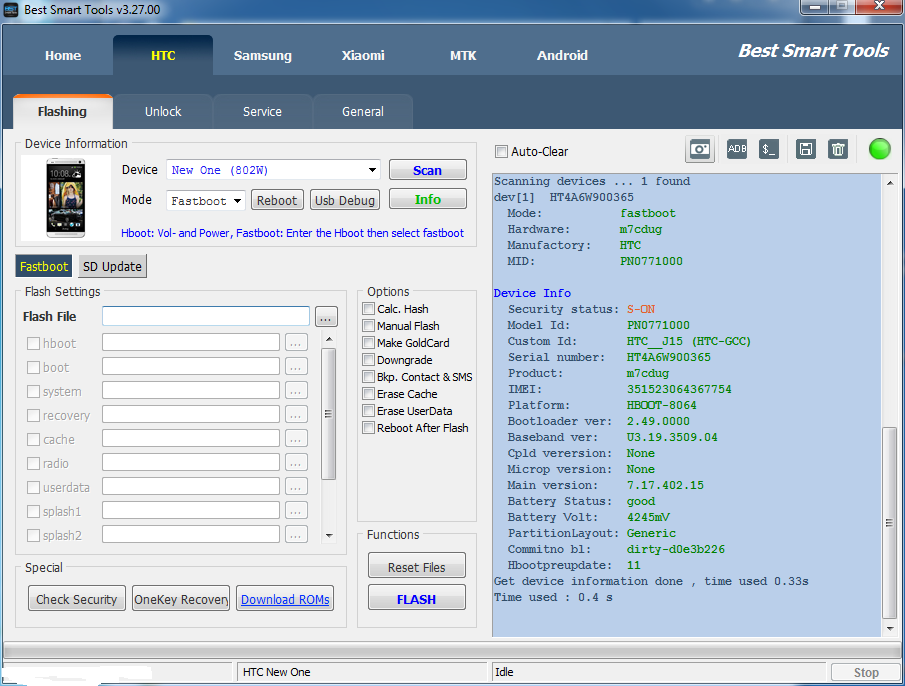Click the Check Security button
This screenshot has height=686, width=905.
76,599
